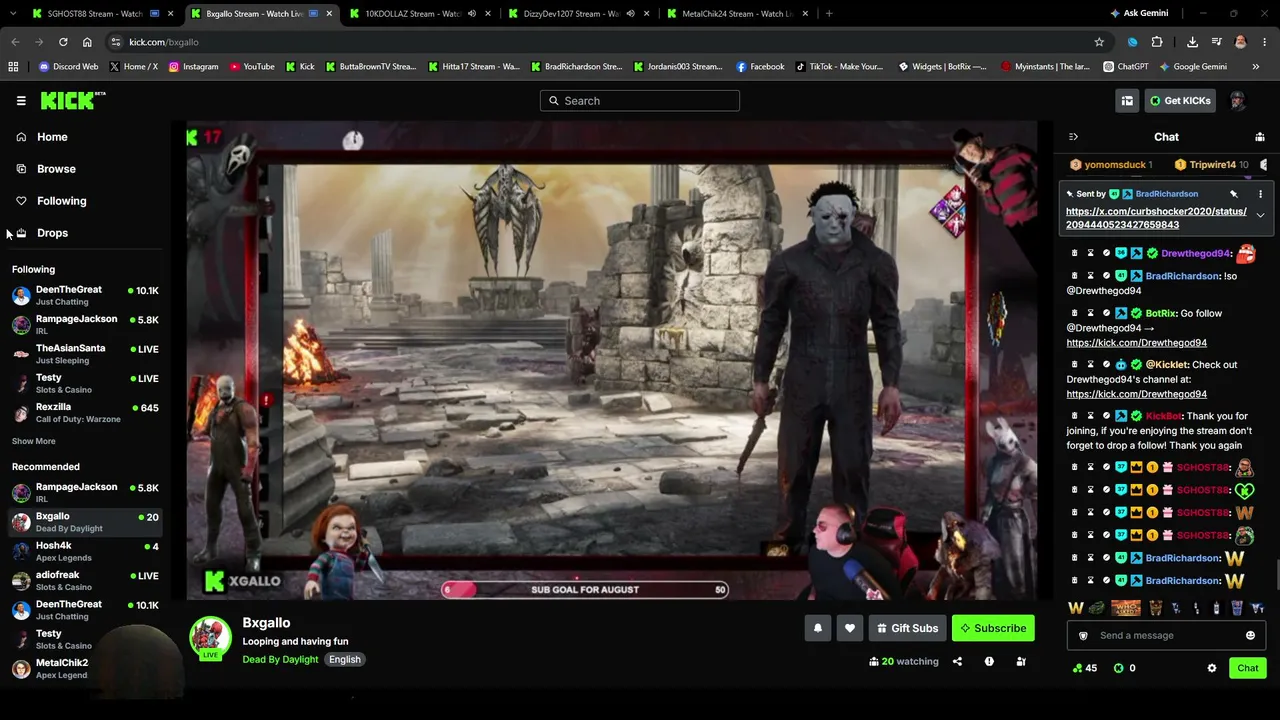Open Rexzilla channel in Following

(85, 412)
